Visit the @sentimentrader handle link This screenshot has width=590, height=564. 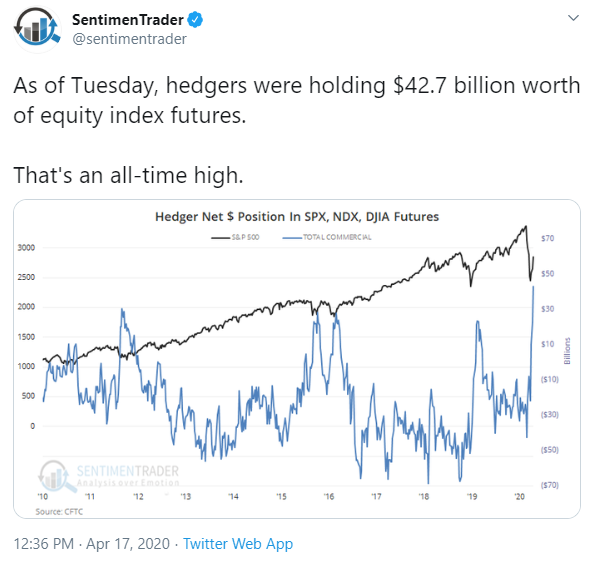129,39
